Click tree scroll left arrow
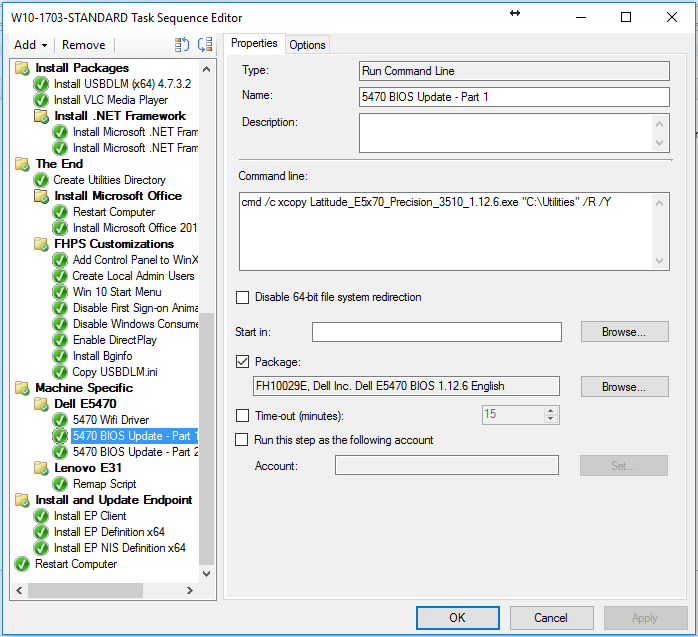 (19, 591)
